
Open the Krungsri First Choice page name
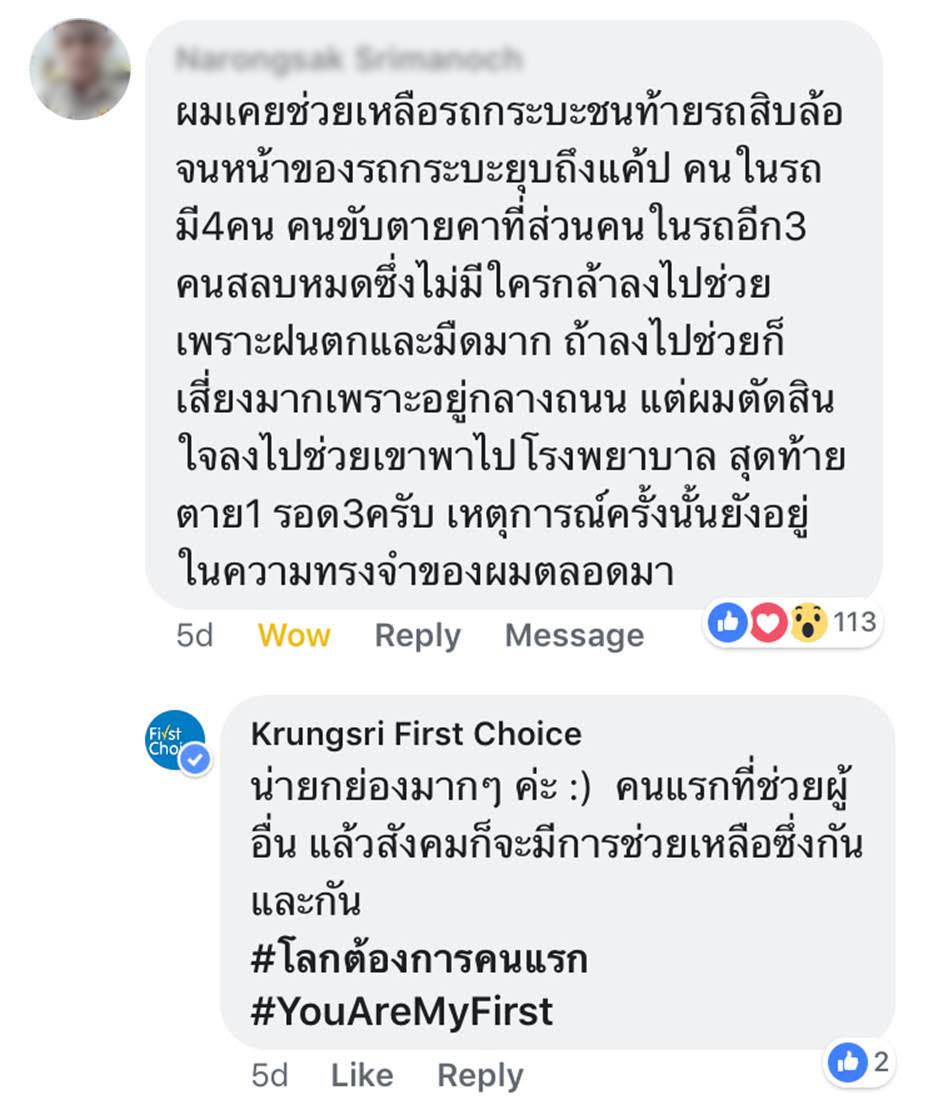tap(416, 734)
